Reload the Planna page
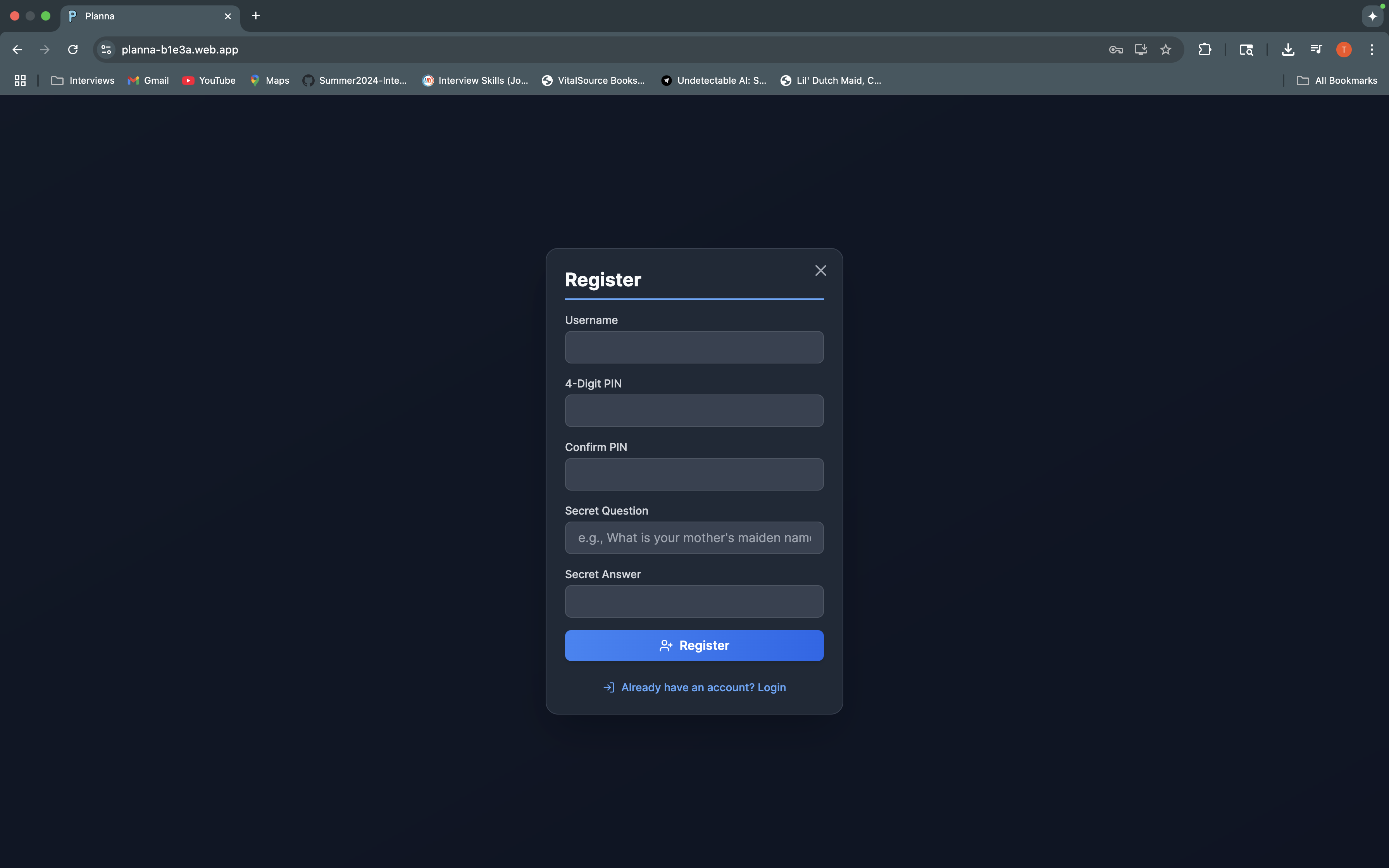 click(x=73, y=49)
